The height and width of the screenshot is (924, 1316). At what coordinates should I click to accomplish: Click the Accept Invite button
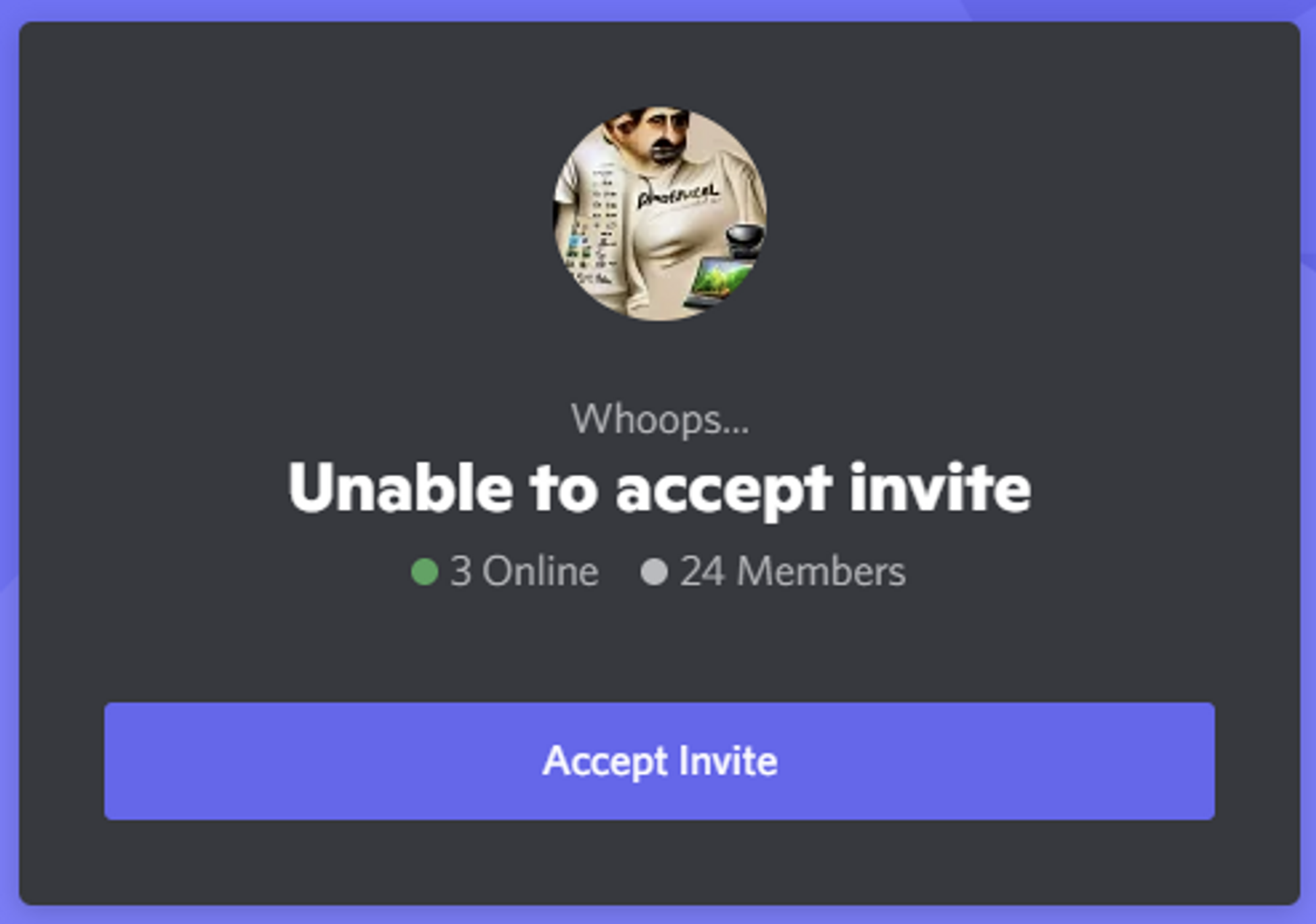[x=659, y=761]
